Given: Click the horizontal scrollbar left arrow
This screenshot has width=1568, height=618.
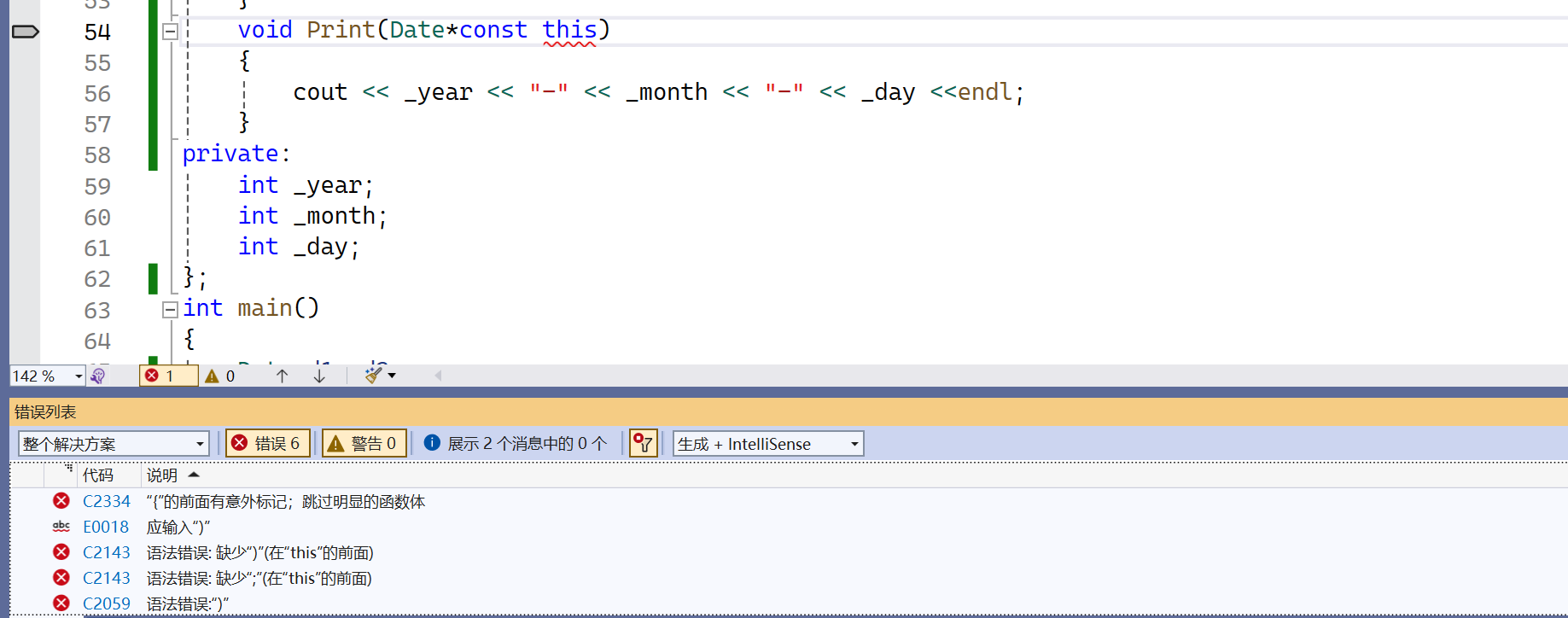Looking at the screenshot, I should click(x=438, y=376).
